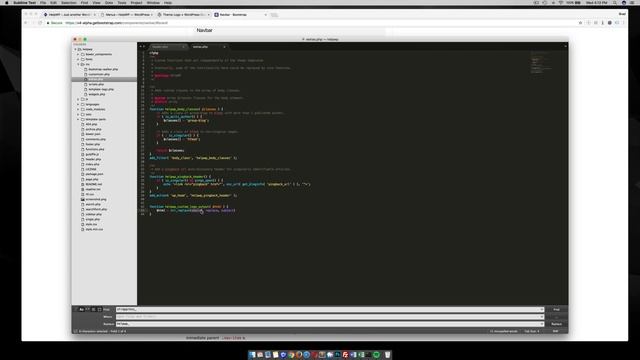This screenshot has height=360, width=640.
Task: Open Trash from the dock
Action: click(x=387, y=355)
